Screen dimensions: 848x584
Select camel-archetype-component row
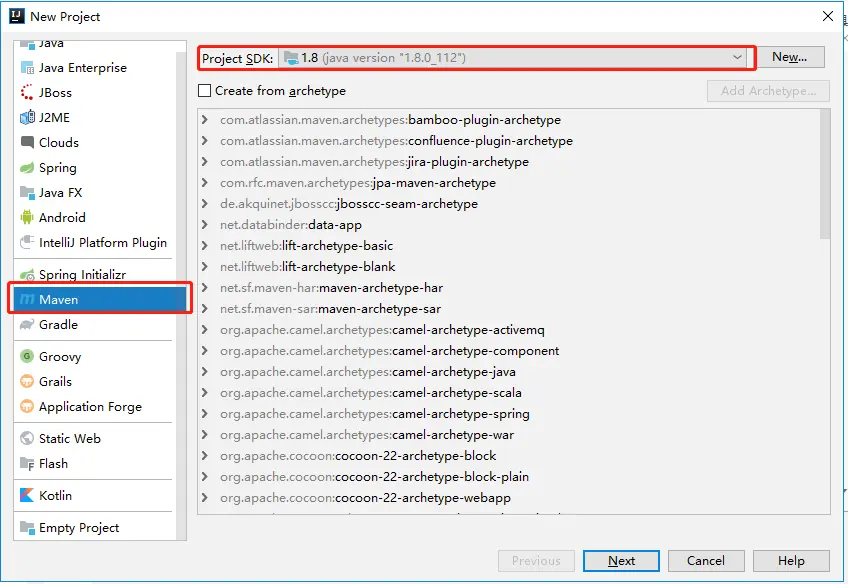coord(509,351)
